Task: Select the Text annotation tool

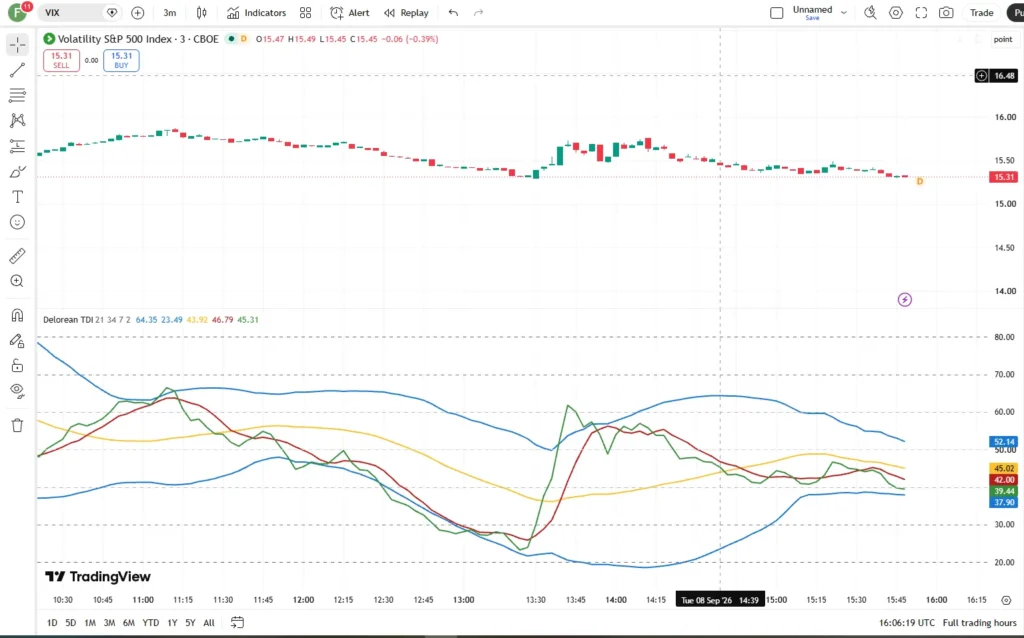Action: pos(18,197)
